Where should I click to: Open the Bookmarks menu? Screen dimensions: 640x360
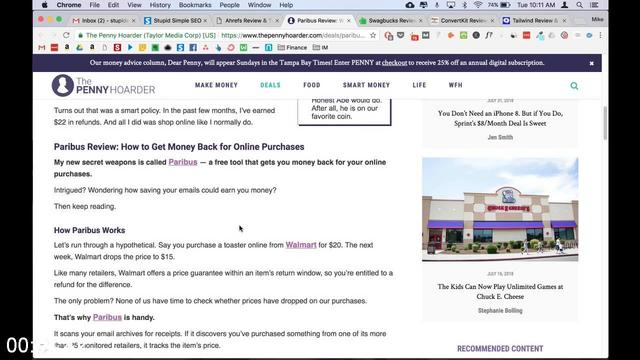click(195, 5)
